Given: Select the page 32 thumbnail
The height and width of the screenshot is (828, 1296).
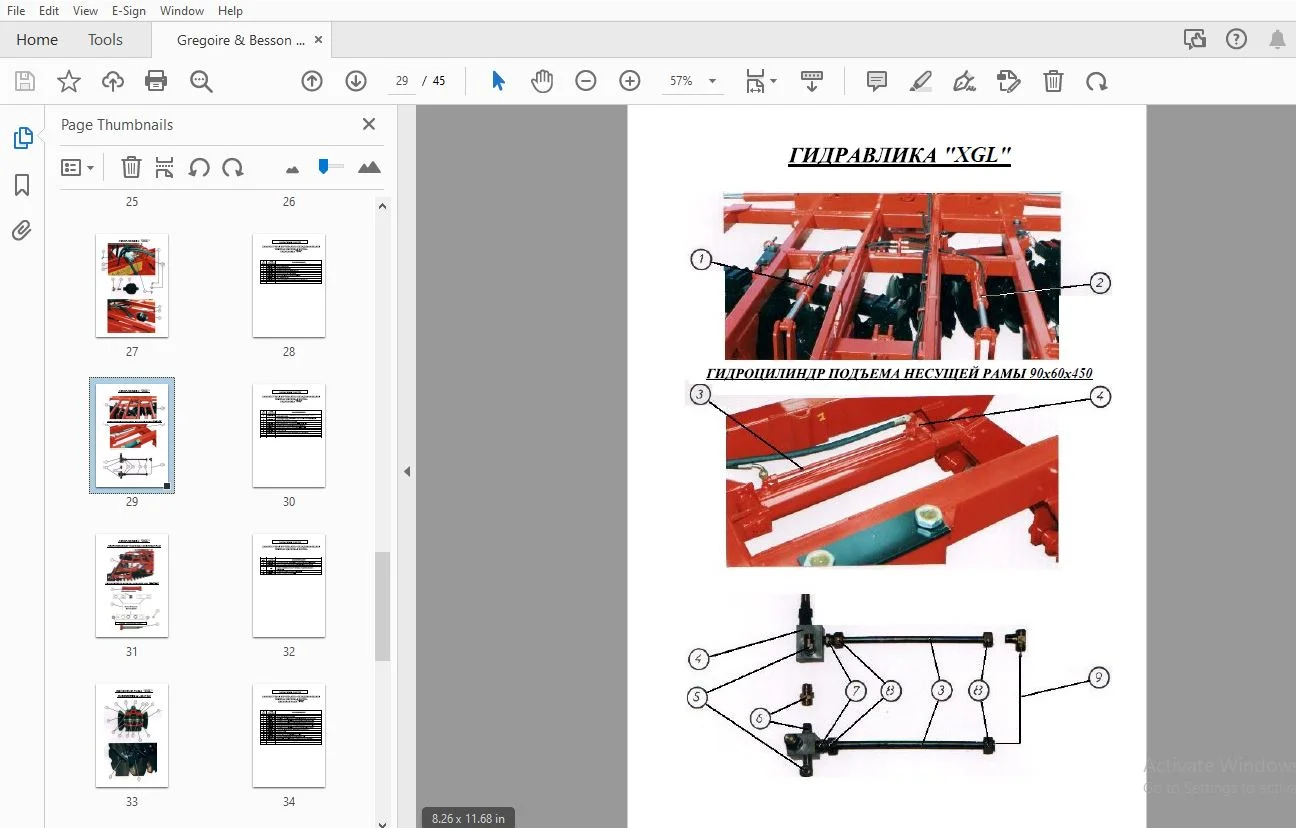Looking at the screenshot, I should 289,586.
